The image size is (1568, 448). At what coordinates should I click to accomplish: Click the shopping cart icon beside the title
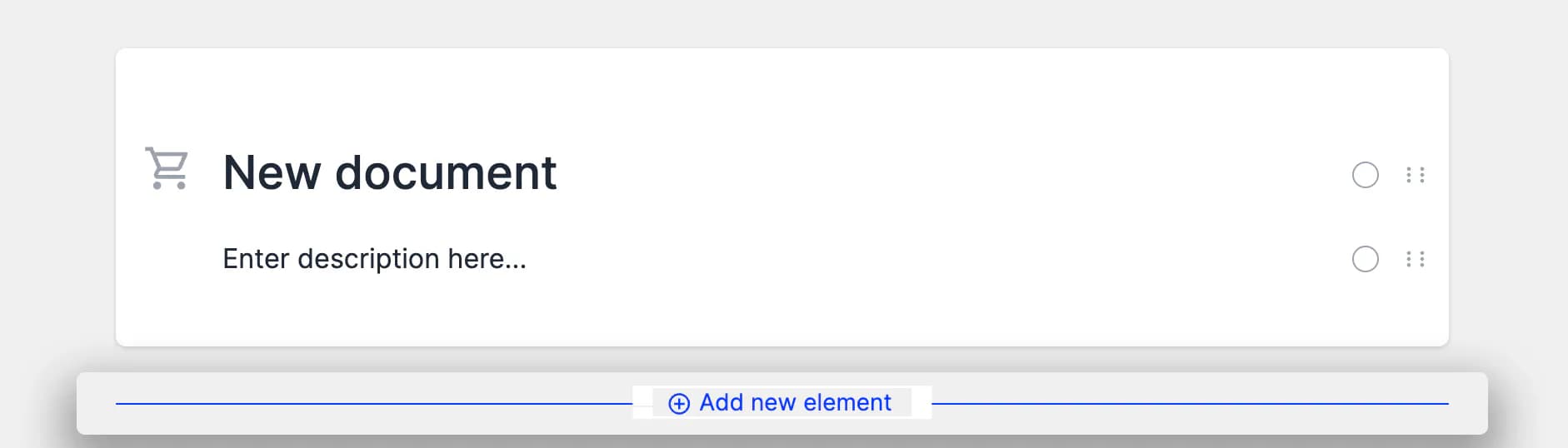(167, 169)
